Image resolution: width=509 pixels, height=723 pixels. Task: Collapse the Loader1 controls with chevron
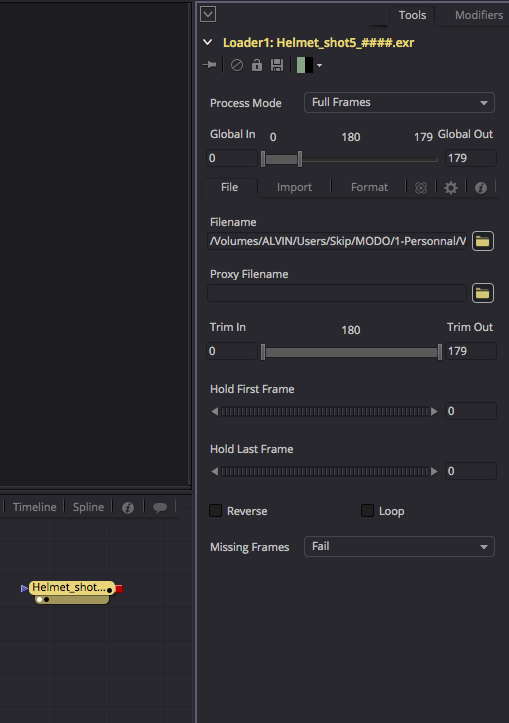click(208, 42)
